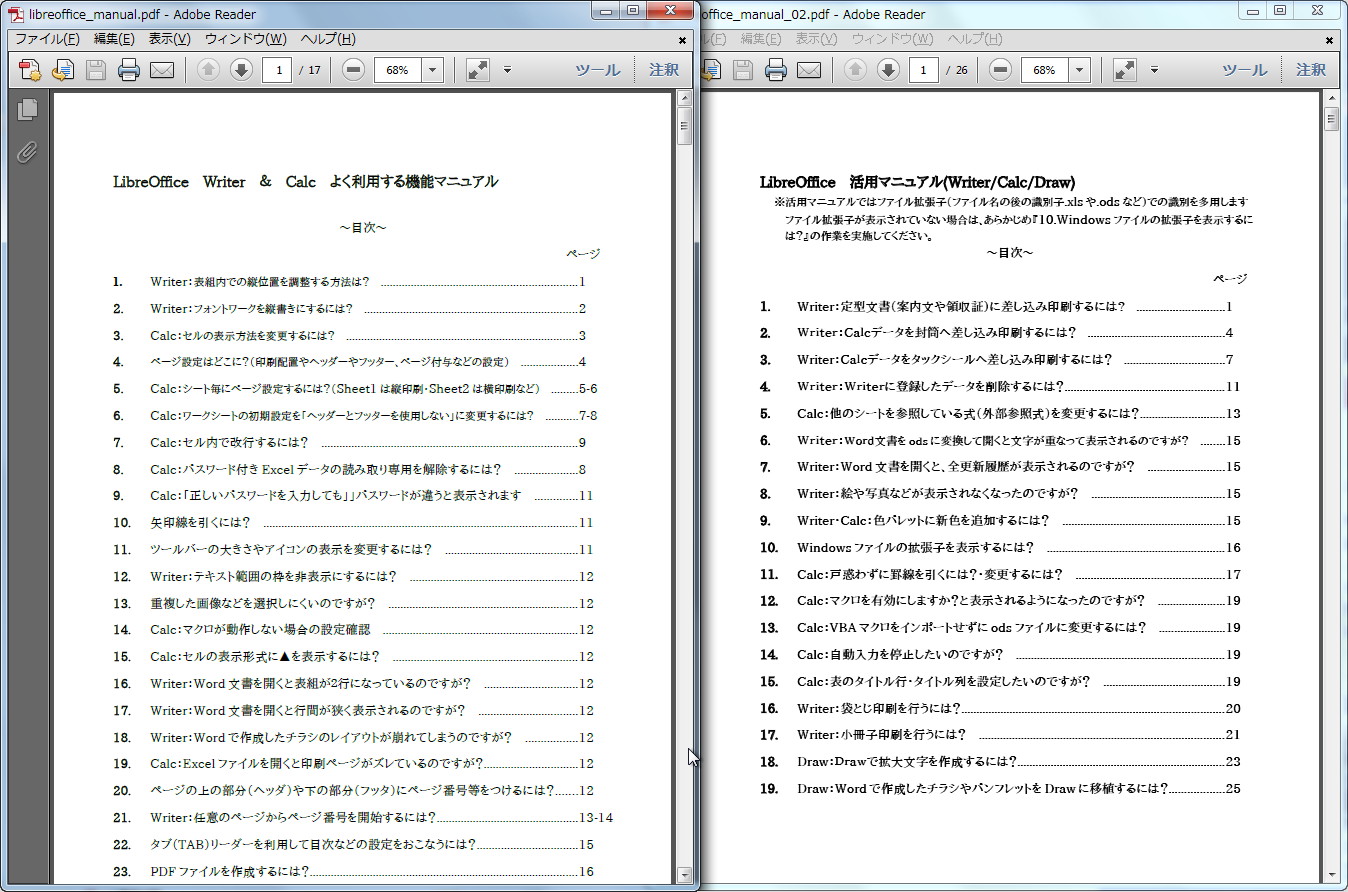The width and height of the screenshot is (1348, 892).
Task: Open the ツール panel
Action: tap(598, 69)
